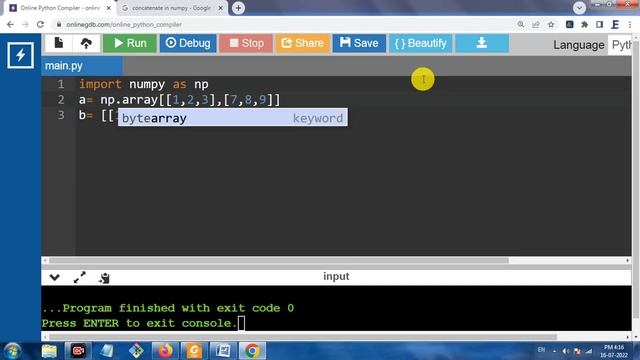Expand the console to full screen

click(80, 278)
